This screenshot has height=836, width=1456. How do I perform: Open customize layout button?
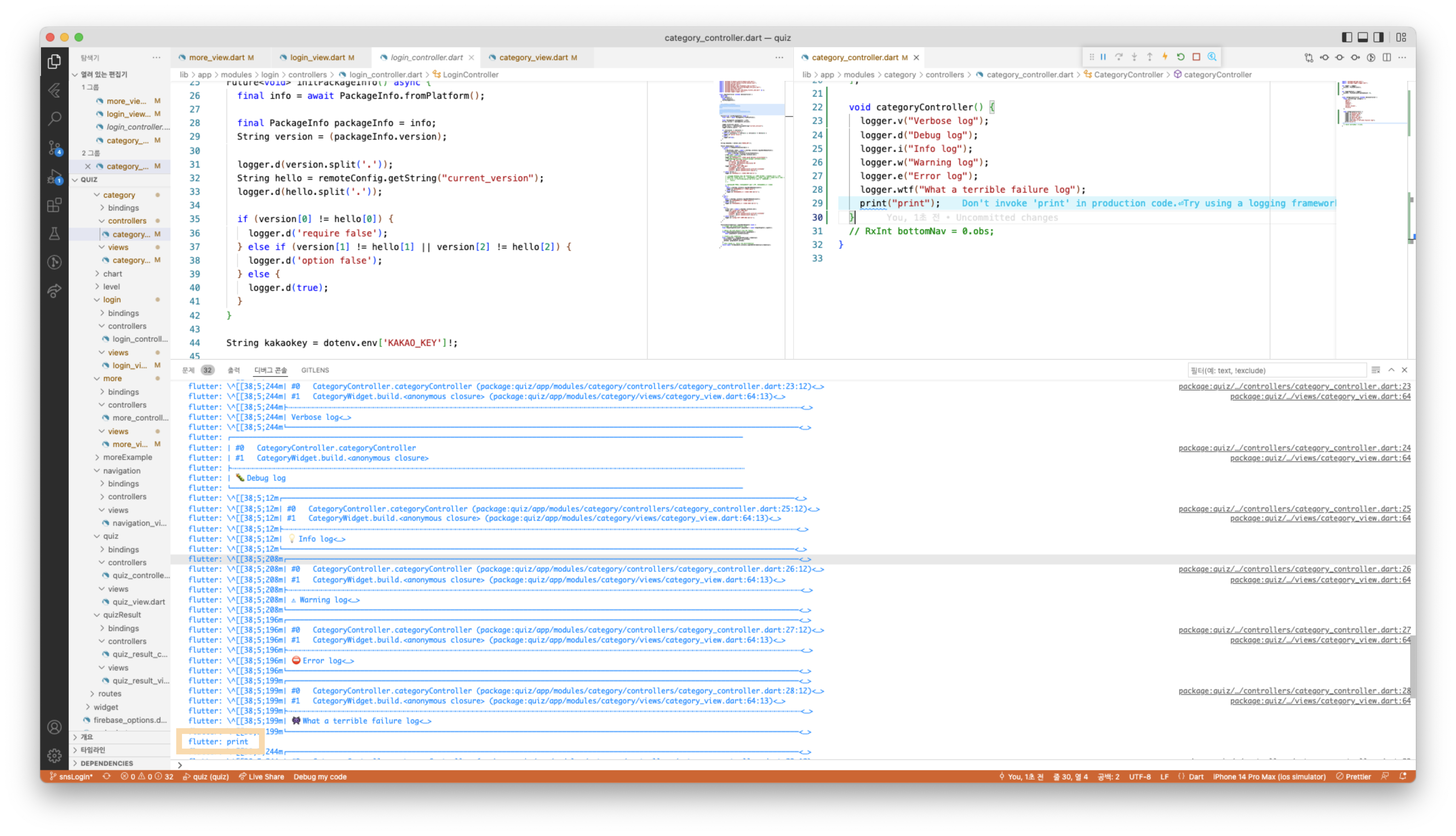[1401, 37]
